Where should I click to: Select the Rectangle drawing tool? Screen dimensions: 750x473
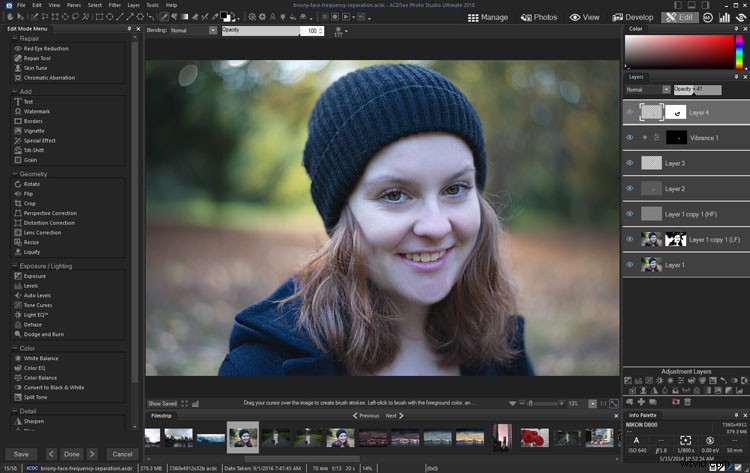point(99,17)
